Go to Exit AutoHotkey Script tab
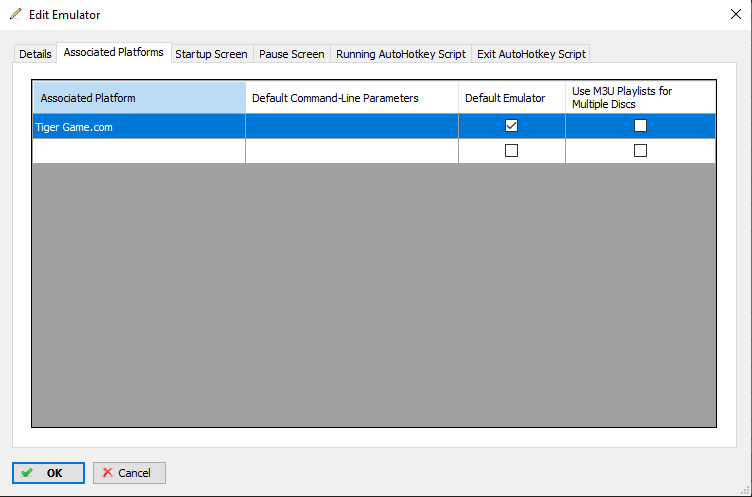752x497 pixels. tap(531, 54)
